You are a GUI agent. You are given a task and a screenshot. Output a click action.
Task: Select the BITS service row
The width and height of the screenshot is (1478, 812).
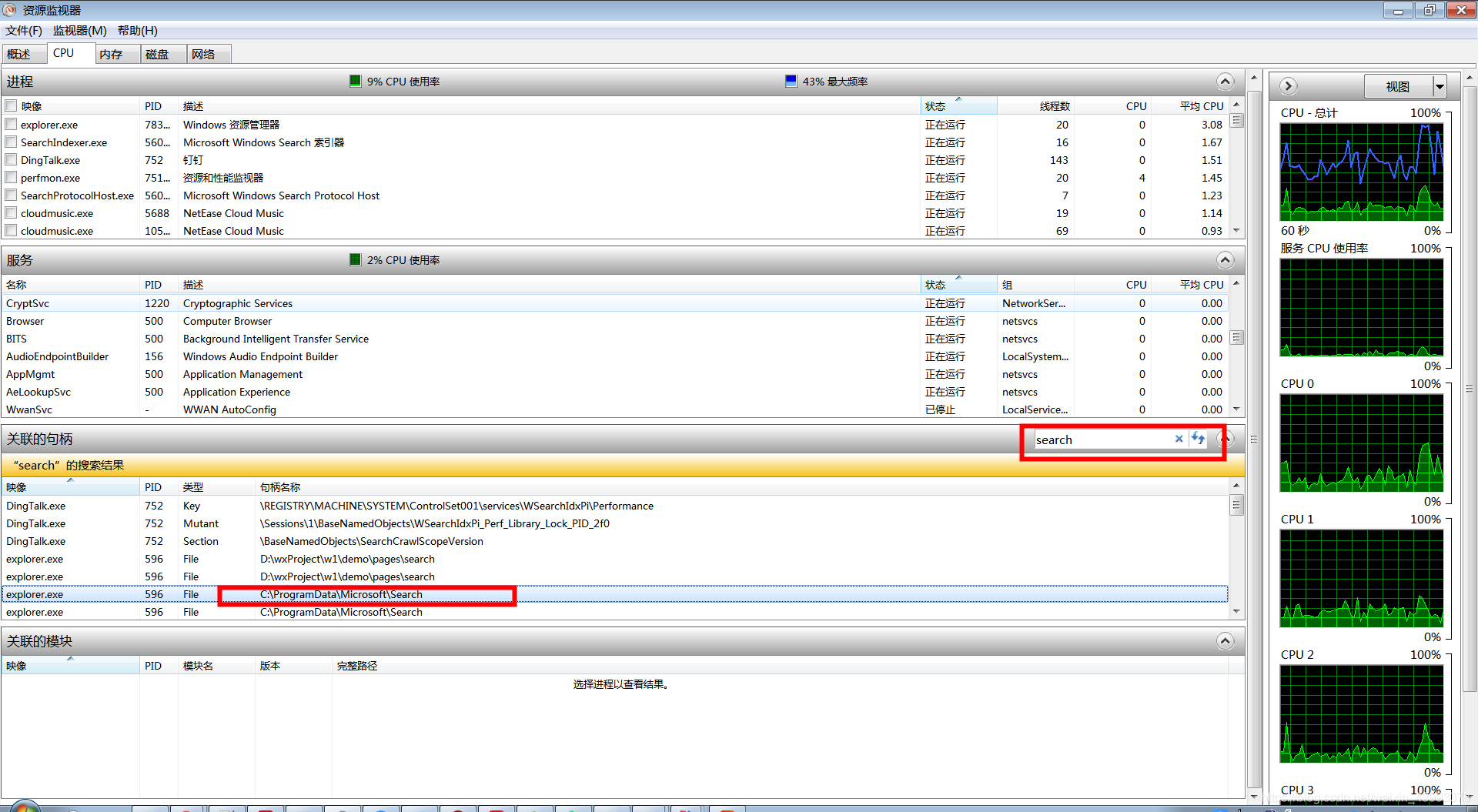[x=615, y=338]
